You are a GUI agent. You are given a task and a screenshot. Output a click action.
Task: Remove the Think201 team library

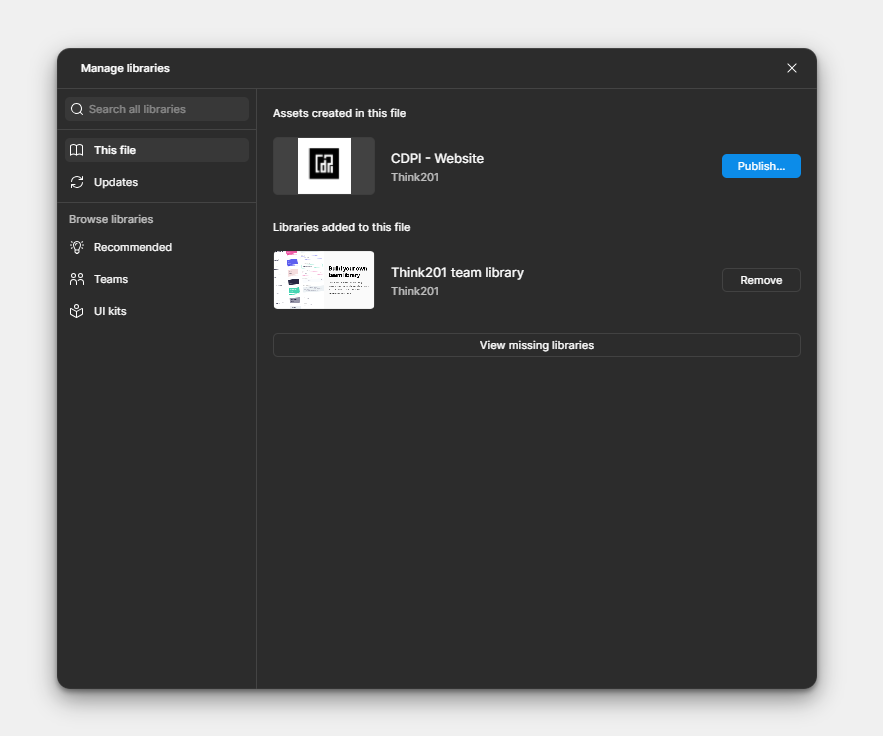(761, 280)
